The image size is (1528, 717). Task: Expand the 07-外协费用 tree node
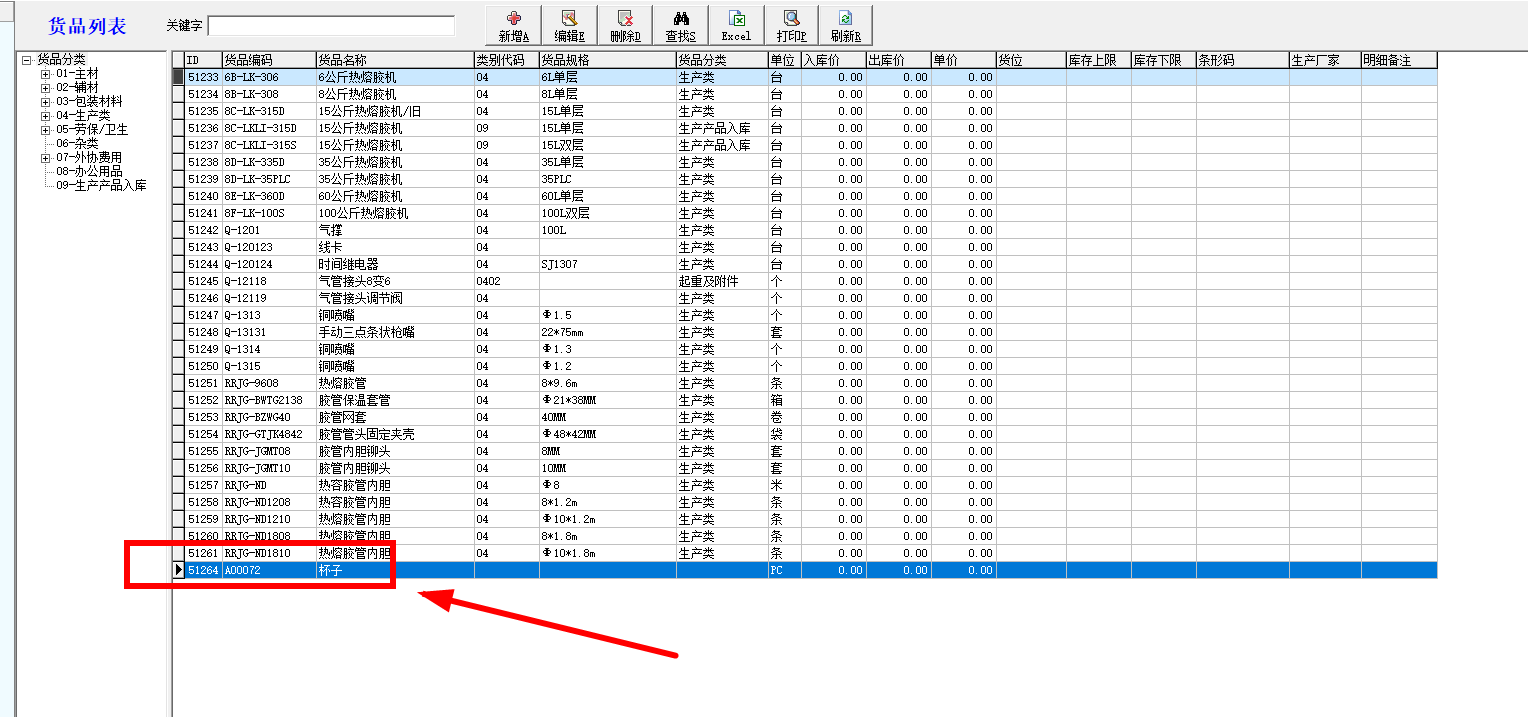pyautogui.click(x=45, y=157)
